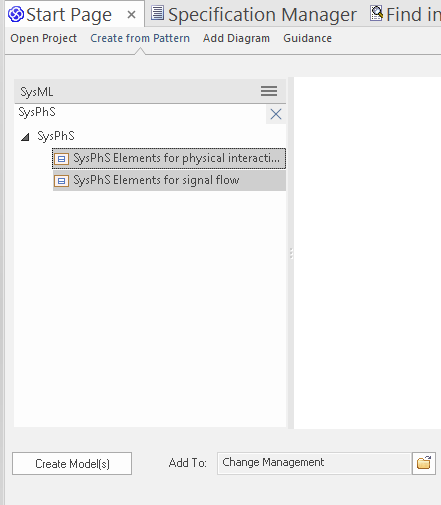Image resolution: width=441 pixels, height=505 pixels.
Task: Go to Add Diagram page
Action: [236, 38]
